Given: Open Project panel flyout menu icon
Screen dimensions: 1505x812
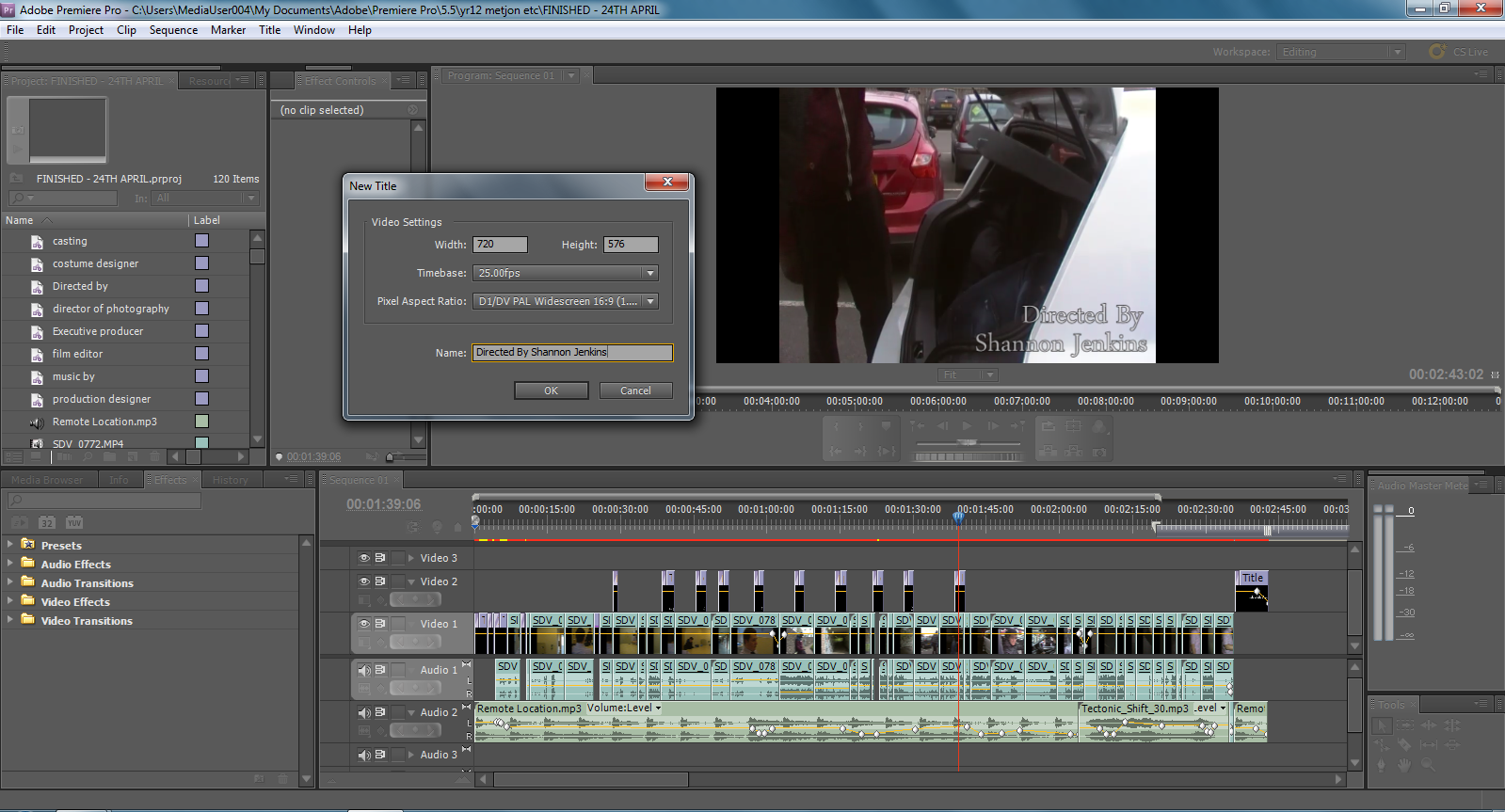Looking at the screenshot, I should (242, 81).
